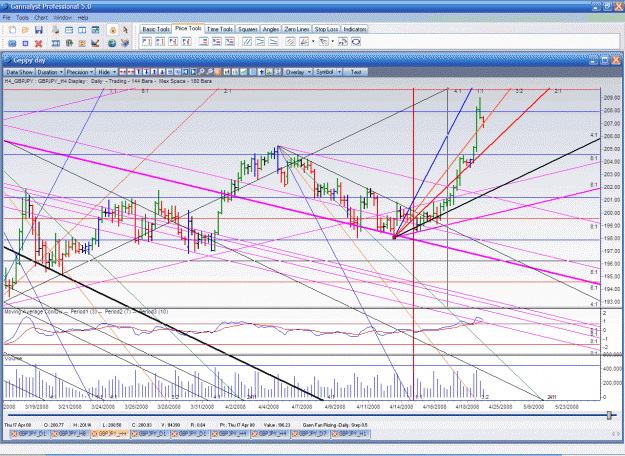The height and width of the screenshot is (456, 625).
Task: Open the Chart menu
Action: click(x=41, y=18)
